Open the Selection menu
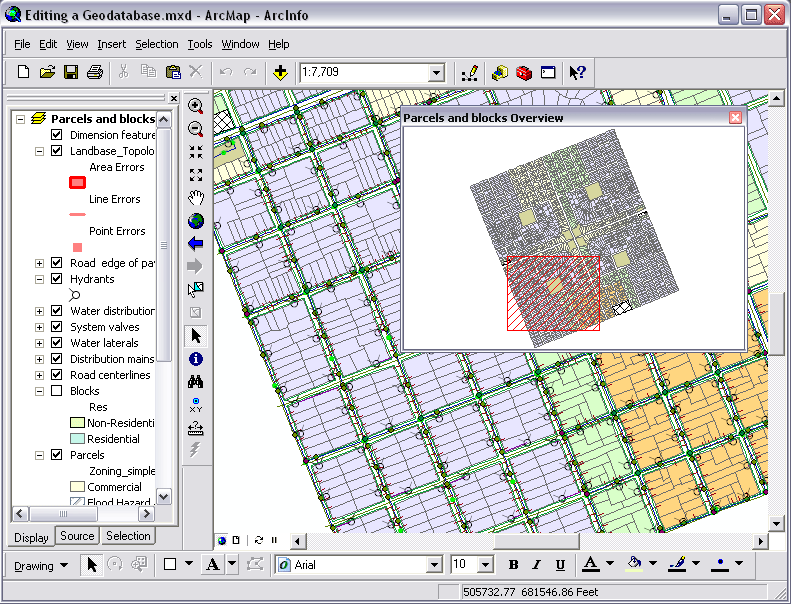 pos(156,44)
